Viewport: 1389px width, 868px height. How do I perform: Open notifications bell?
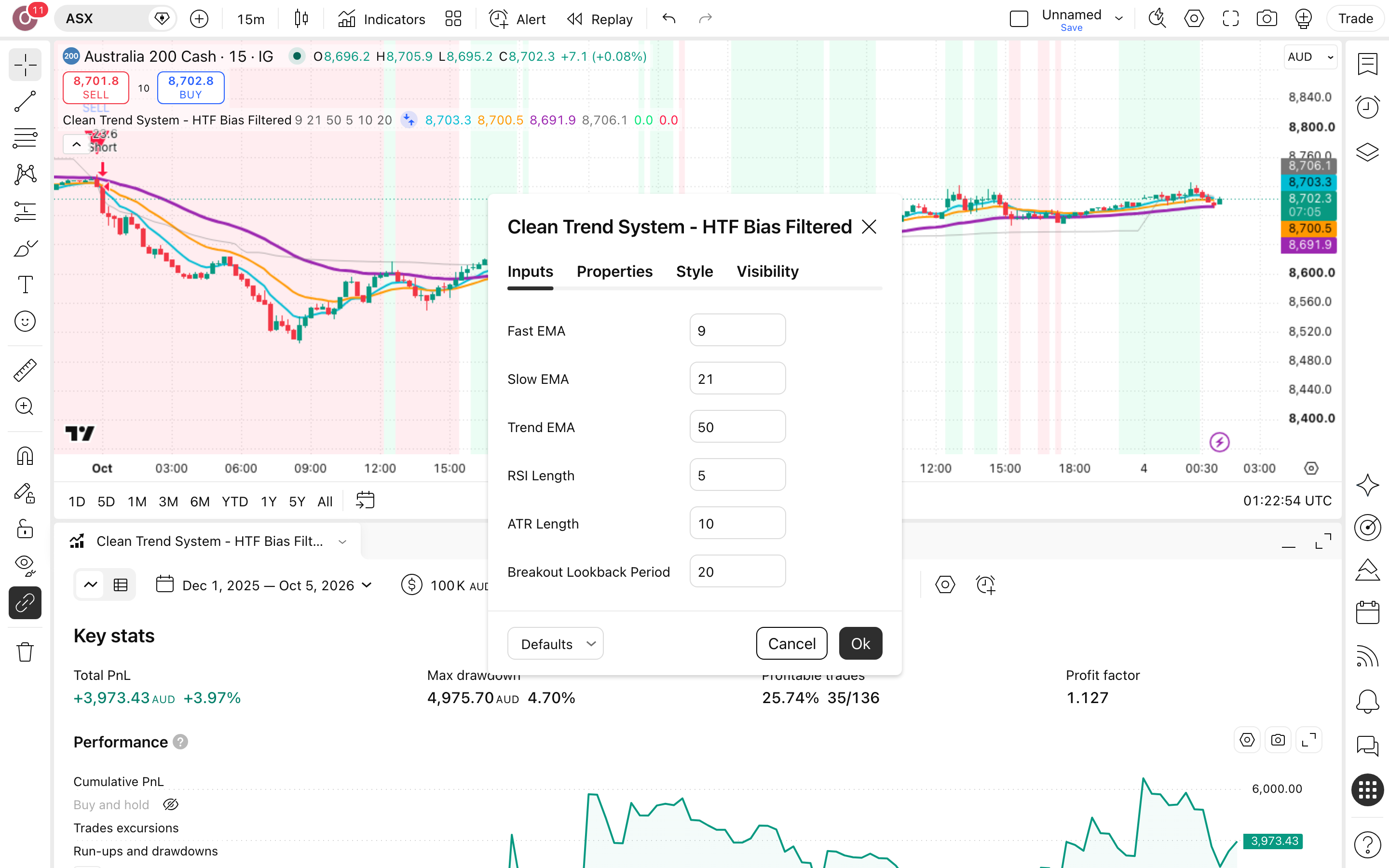point(1368,701)
